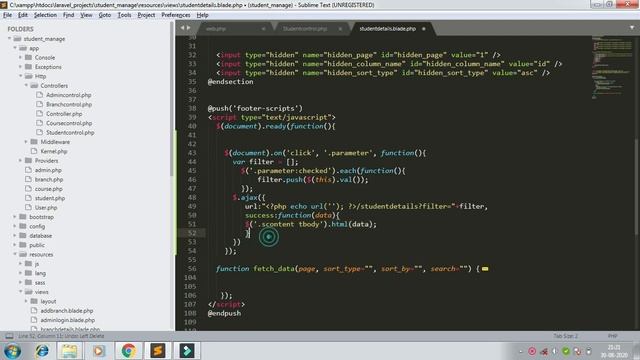640x360 pixels.
Task: Collapse the student_manage root folder
Action: (x=9, y=39)
